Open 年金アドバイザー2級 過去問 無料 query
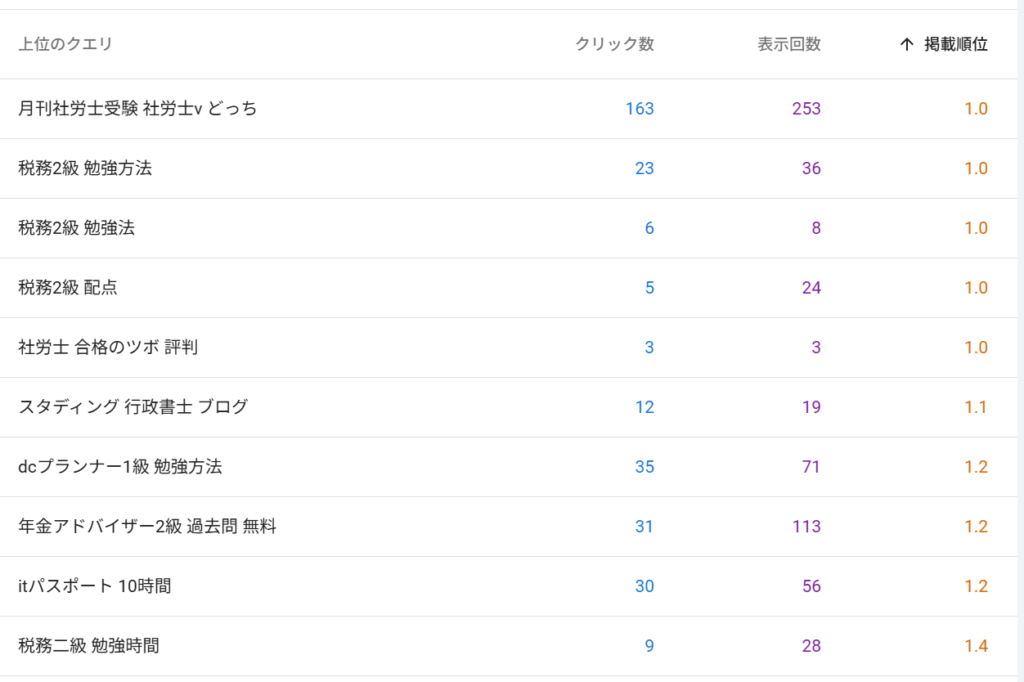 click(147, 527)
